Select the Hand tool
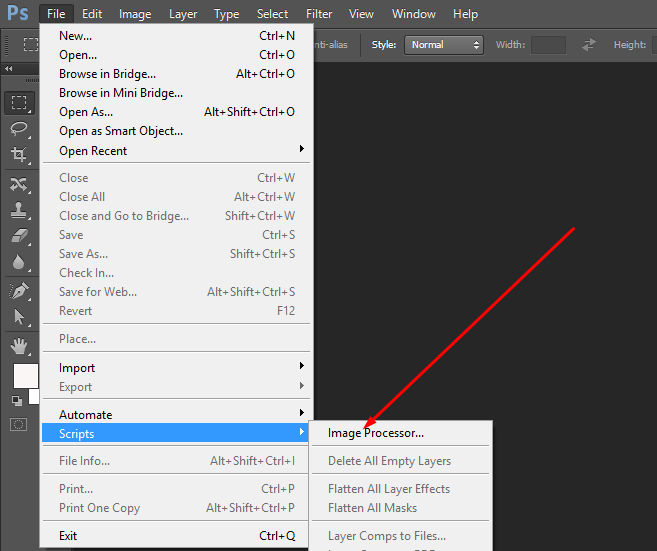This screenshot has width=657, height=551. pyautogui.click(x=19, y=346)
